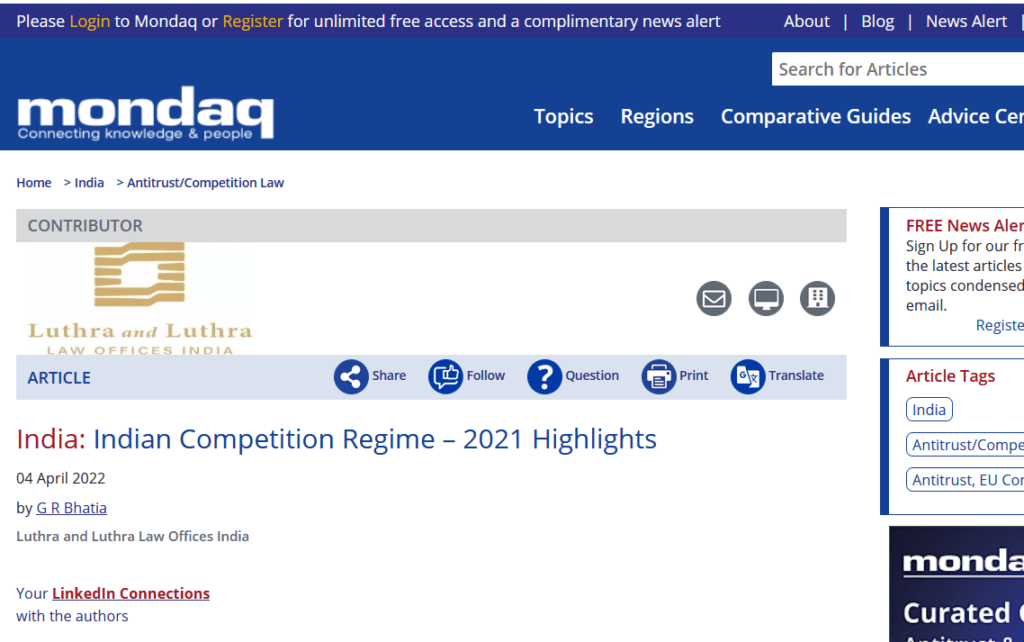Click the Translate icon
This screenshot has height=642, width=1024.
coord(747,377)
